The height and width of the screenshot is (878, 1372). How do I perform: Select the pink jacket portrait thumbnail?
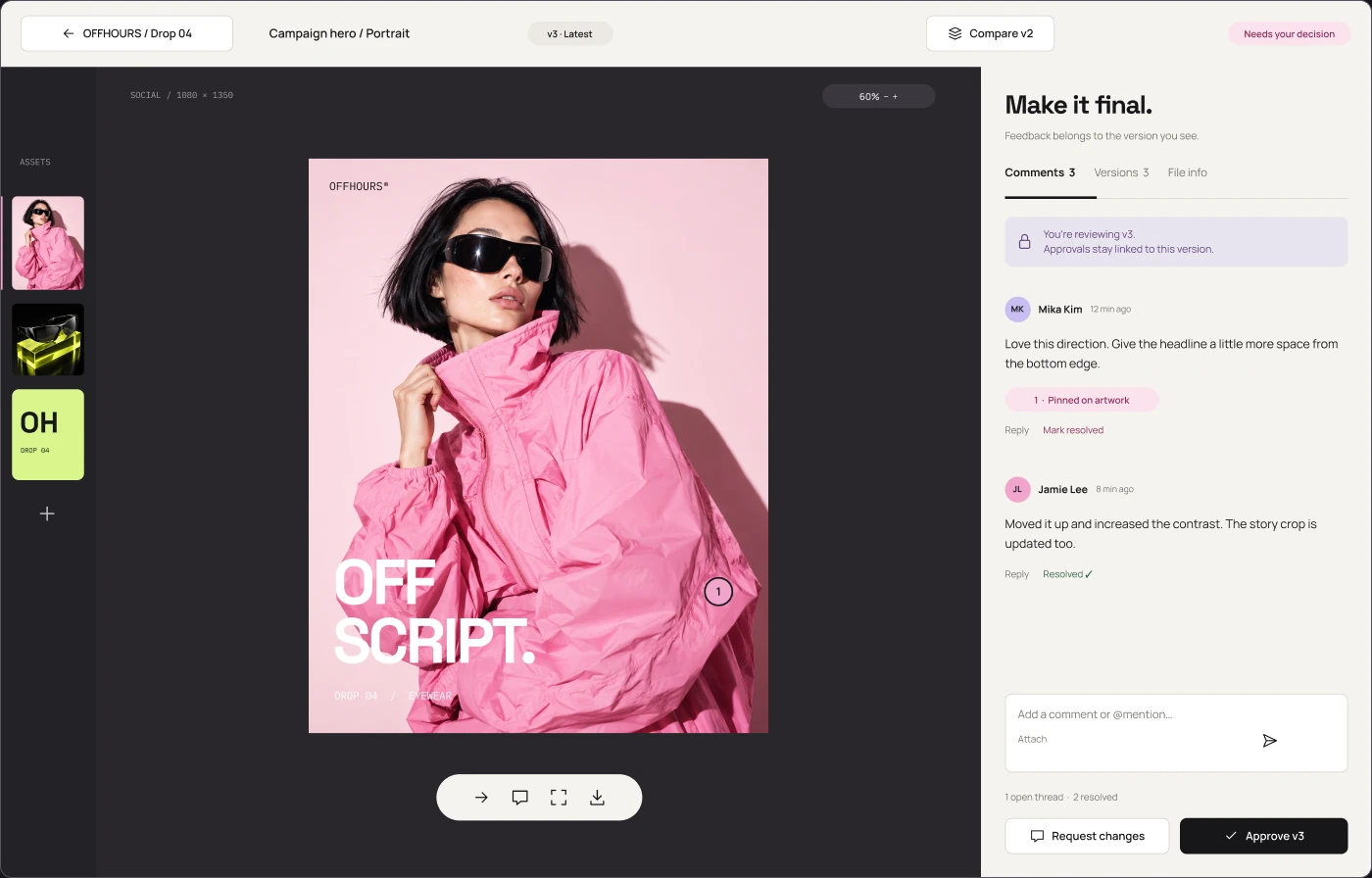[48, 243]
